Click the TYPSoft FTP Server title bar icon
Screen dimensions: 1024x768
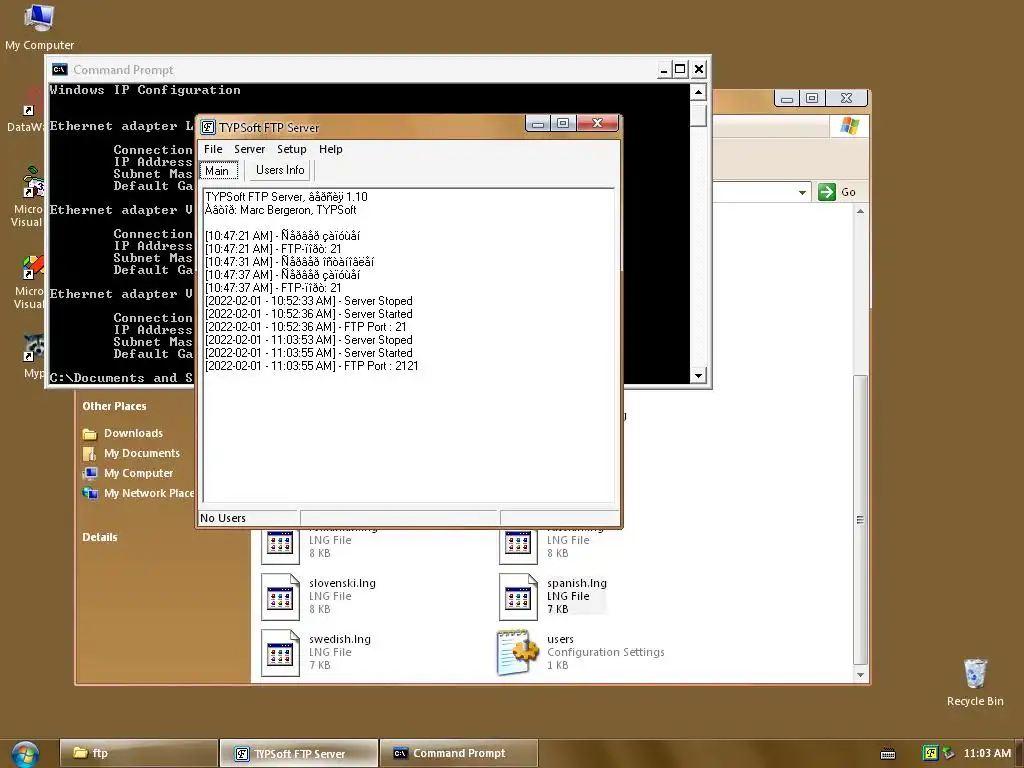click(208, 127)
